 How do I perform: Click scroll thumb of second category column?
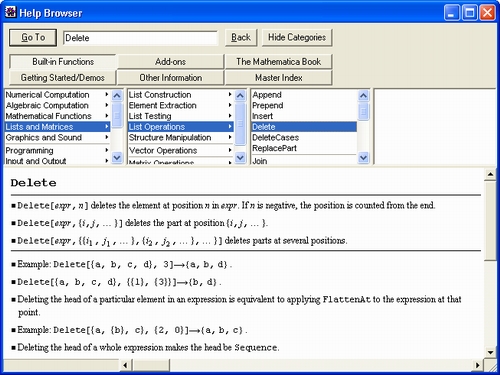point(240,124)
